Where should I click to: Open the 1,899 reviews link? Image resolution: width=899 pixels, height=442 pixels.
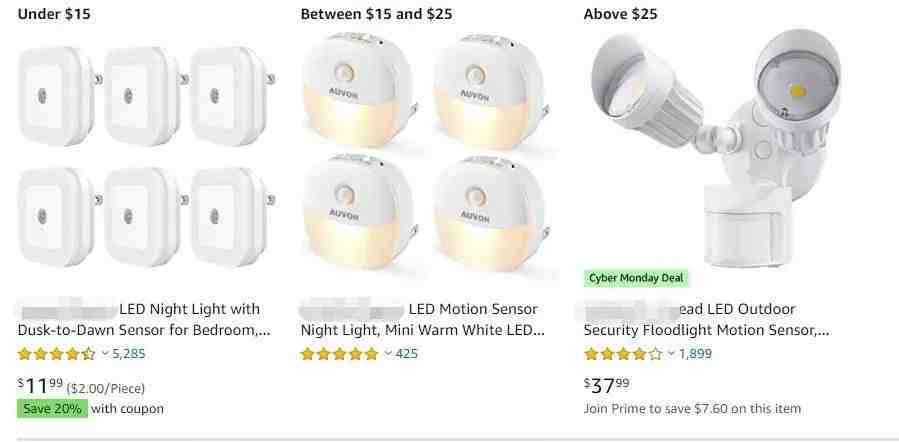tap(695, 354)
